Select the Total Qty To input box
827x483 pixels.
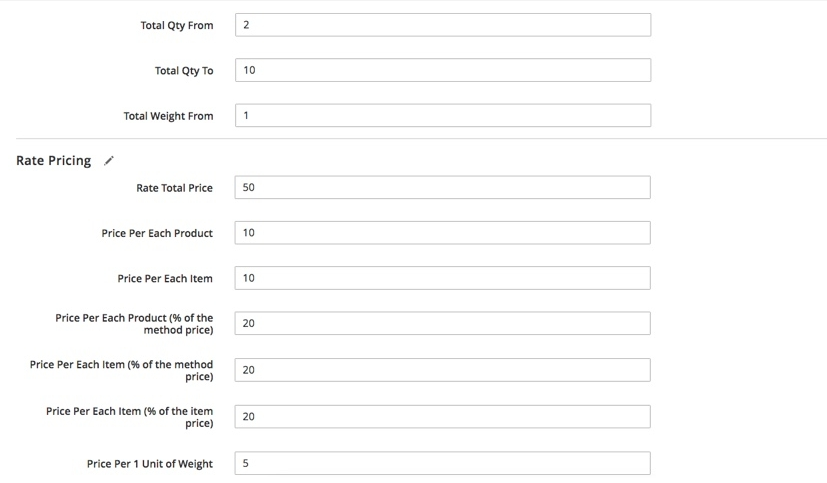click(x=443, y=70)
